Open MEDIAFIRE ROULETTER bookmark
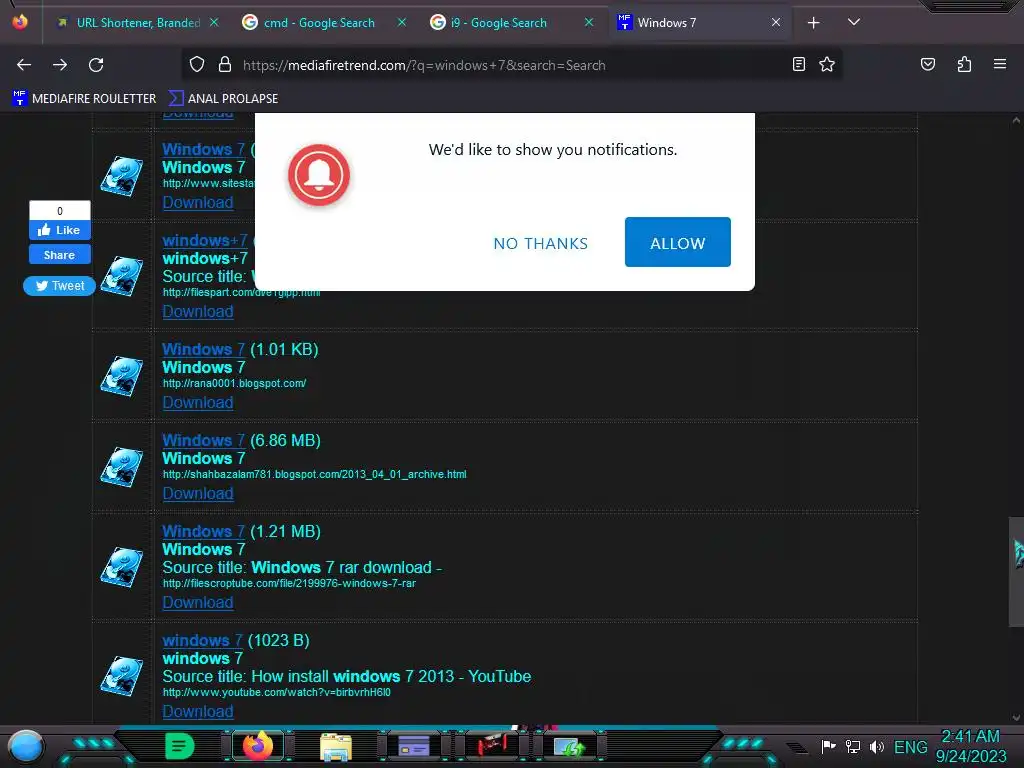This screenshot has height=768, width=1024. pos(84,99)
